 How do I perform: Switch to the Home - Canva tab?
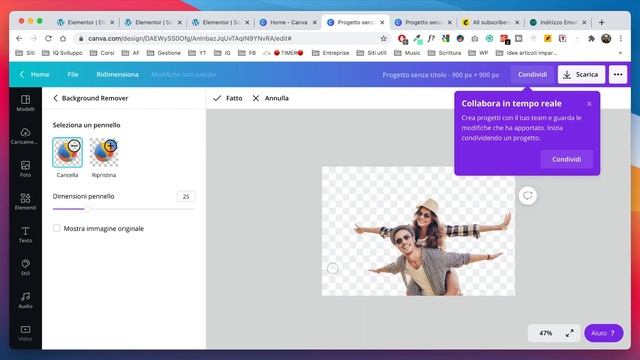288,22
